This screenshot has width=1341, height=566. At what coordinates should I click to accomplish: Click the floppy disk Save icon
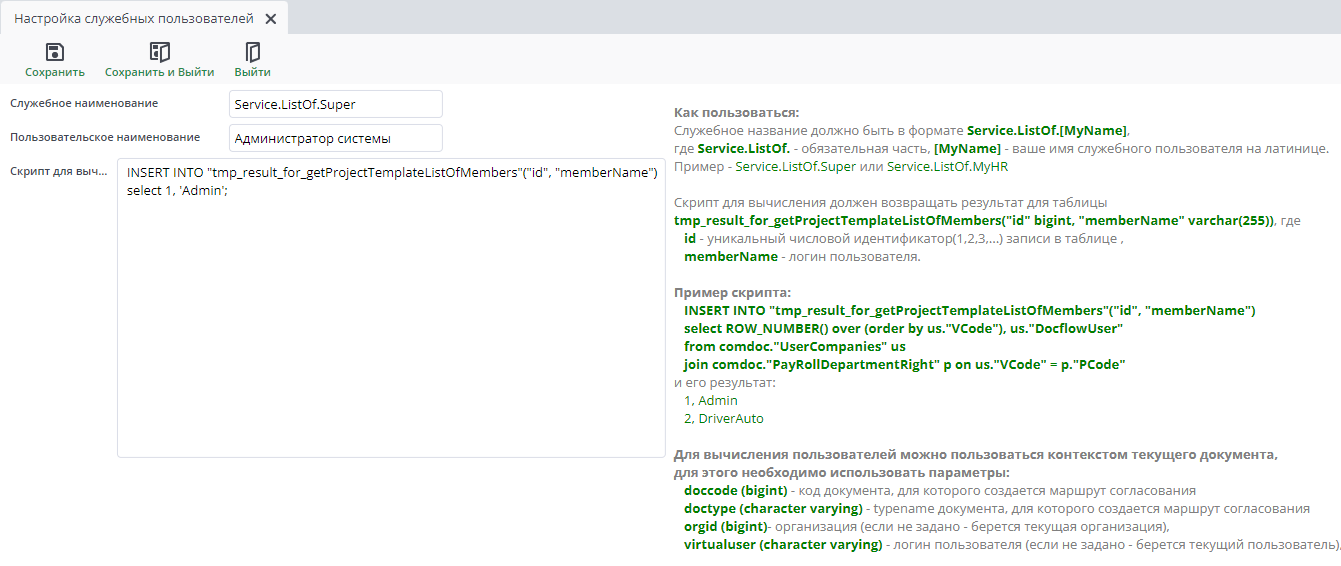tap(55, 52)
